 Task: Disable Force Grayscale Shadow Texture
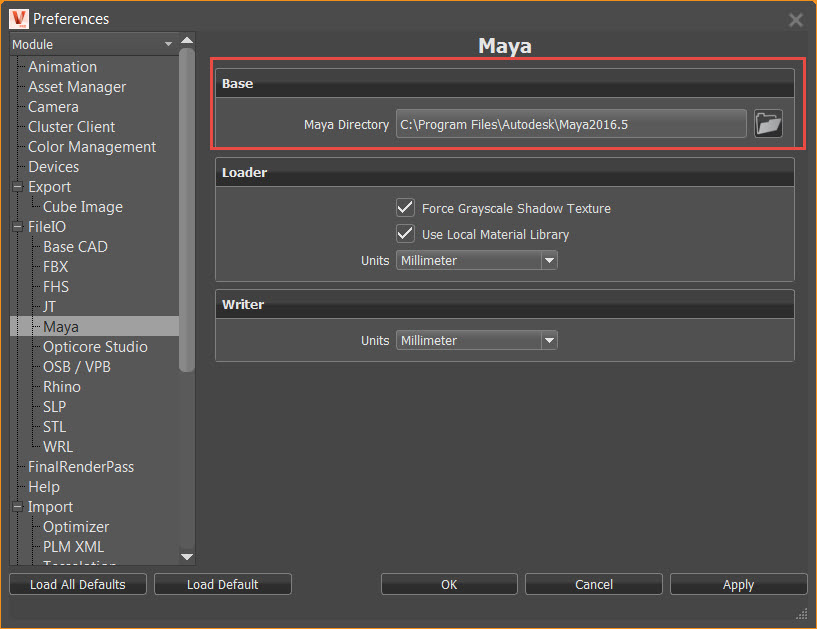tap(405, 207)
